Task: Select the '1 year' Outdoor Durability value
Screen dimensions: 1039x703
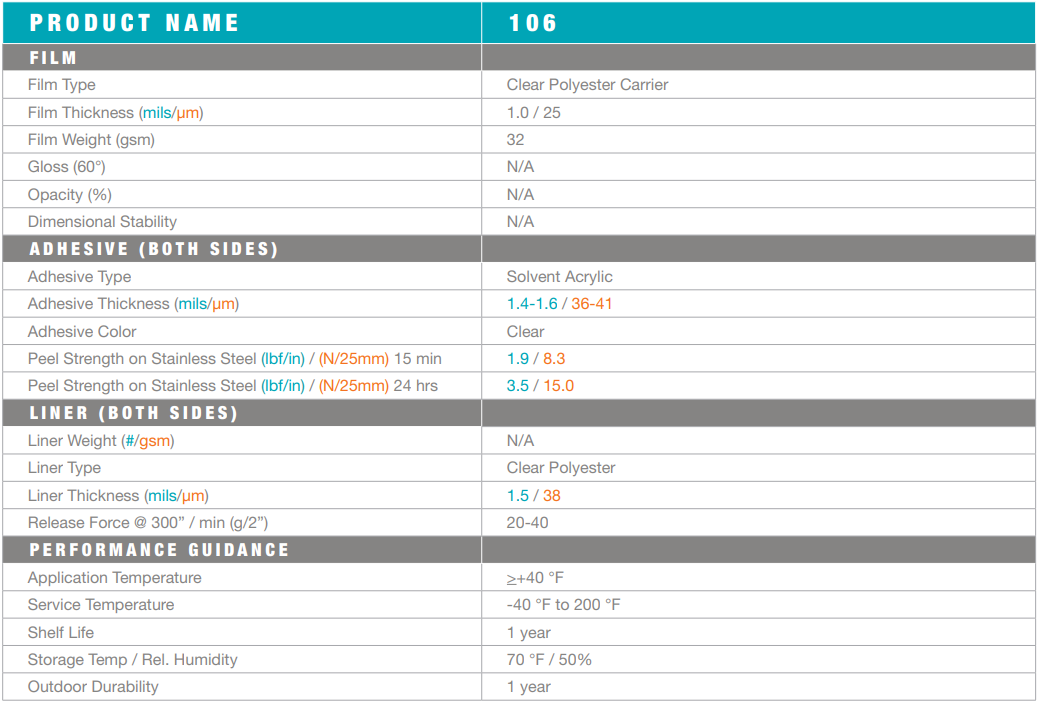Action: (529, 687)
